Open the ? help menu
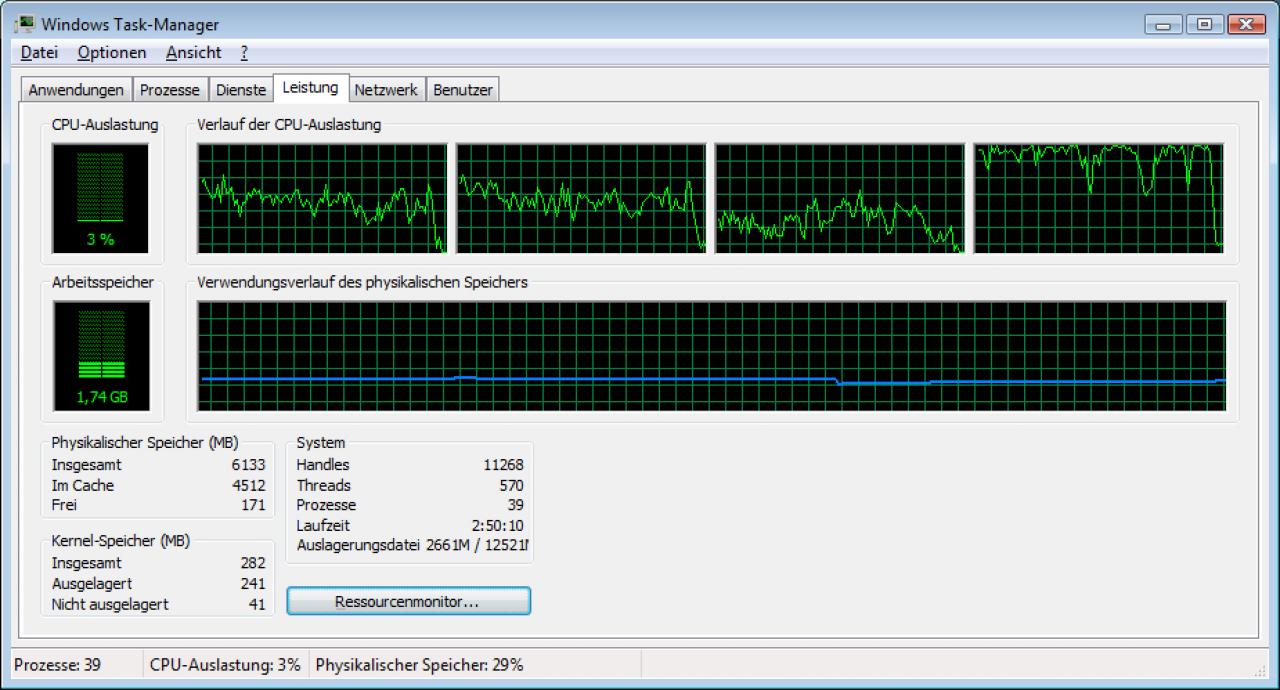Viewport: 1280px width, 690px height. [244, 53]
